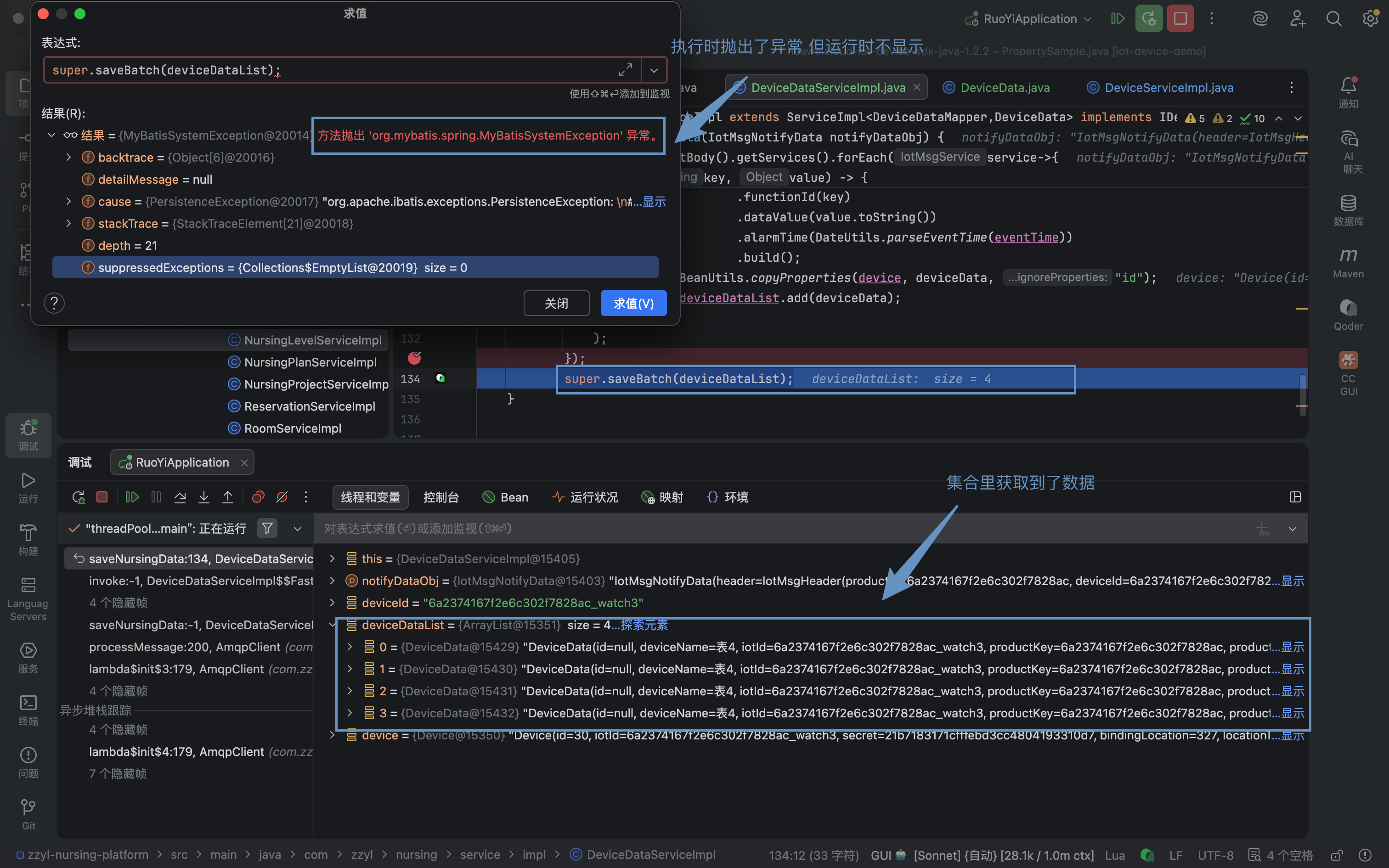The image size is (1389, 868).
Task: Open the expression history dropdown
Action: [x=654, y=71]
